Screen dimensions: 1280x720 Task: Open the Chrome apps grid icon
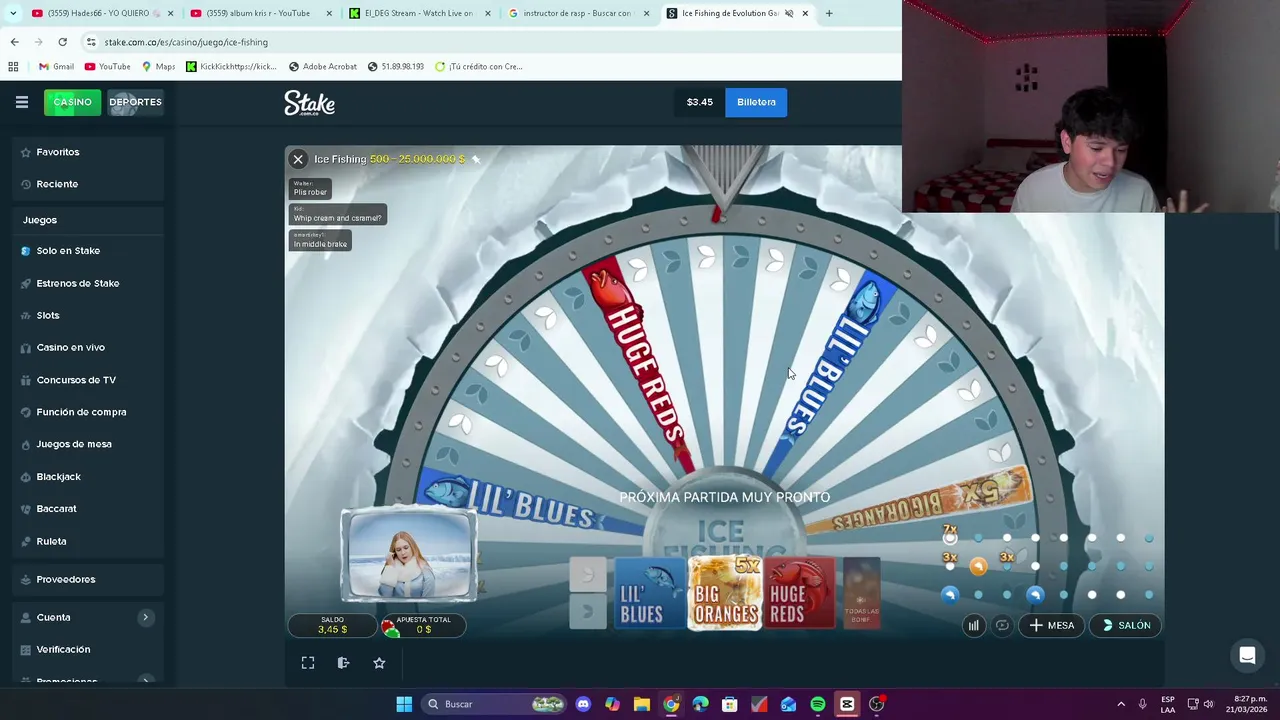coord(13,66)
